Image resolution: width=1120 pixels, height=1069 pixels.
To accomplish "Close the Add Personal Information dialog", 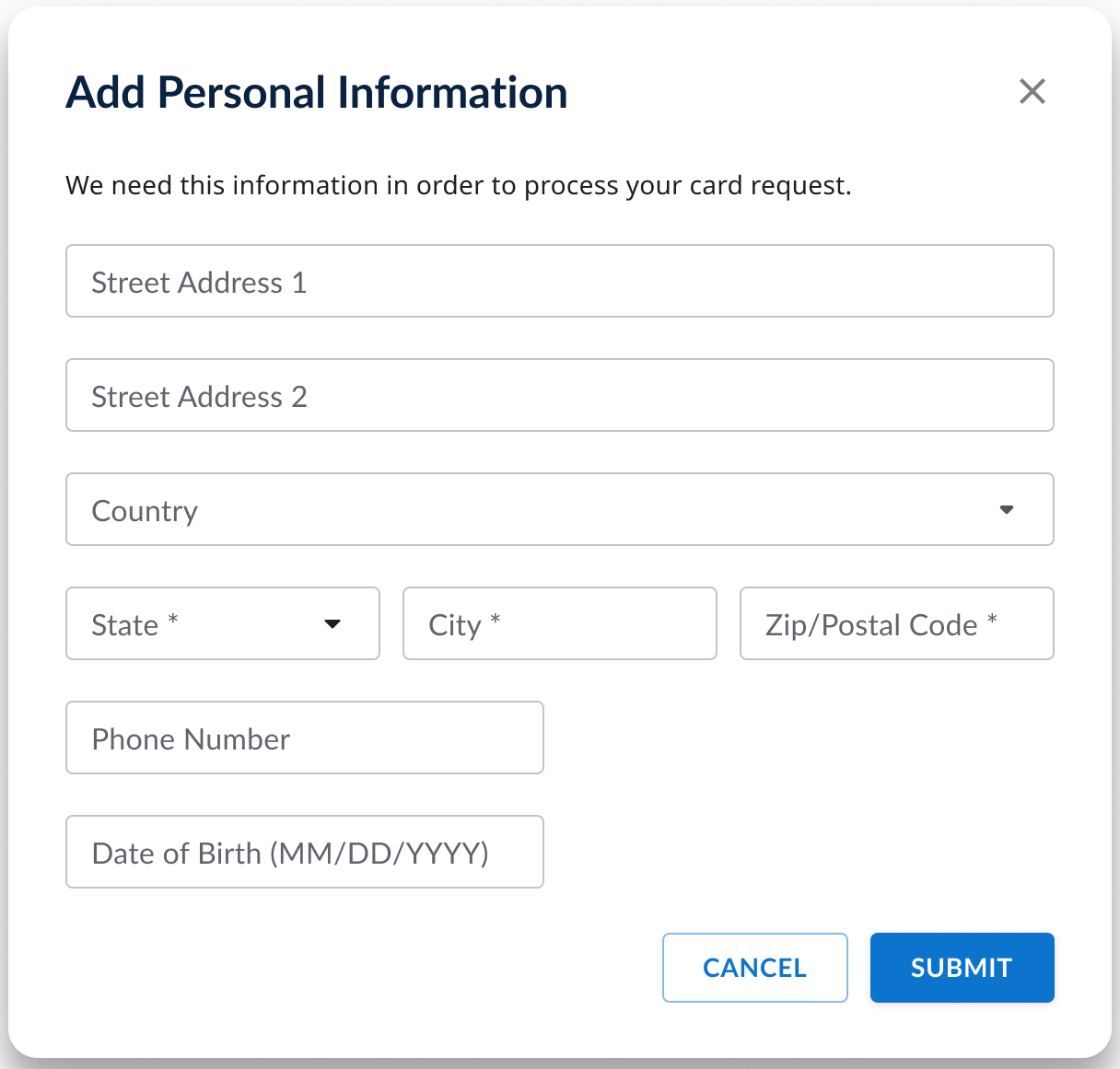I will pos(1032,92).
